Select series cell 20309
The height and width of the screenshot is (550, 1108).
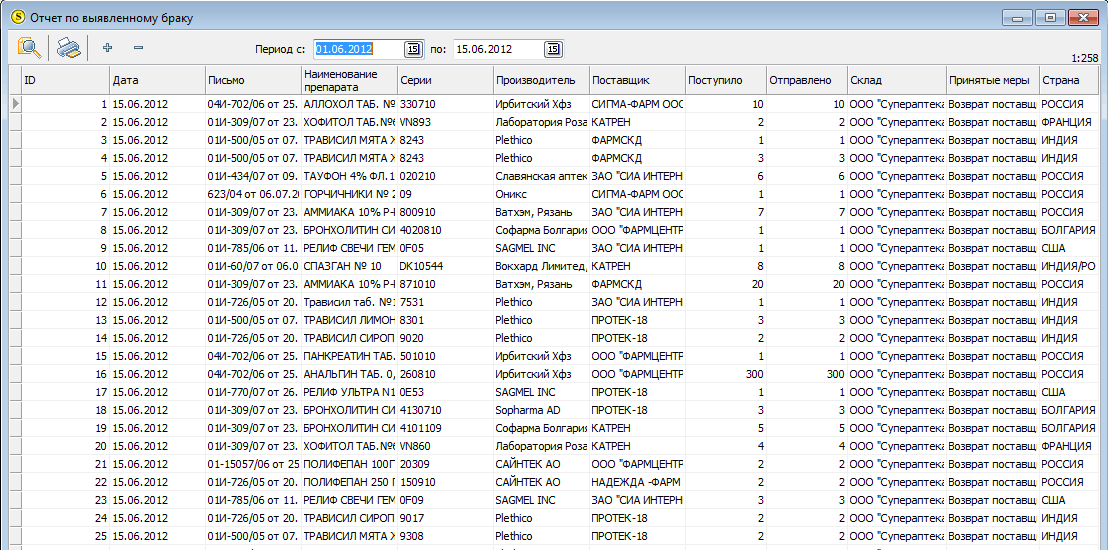[x=446, y=464]
